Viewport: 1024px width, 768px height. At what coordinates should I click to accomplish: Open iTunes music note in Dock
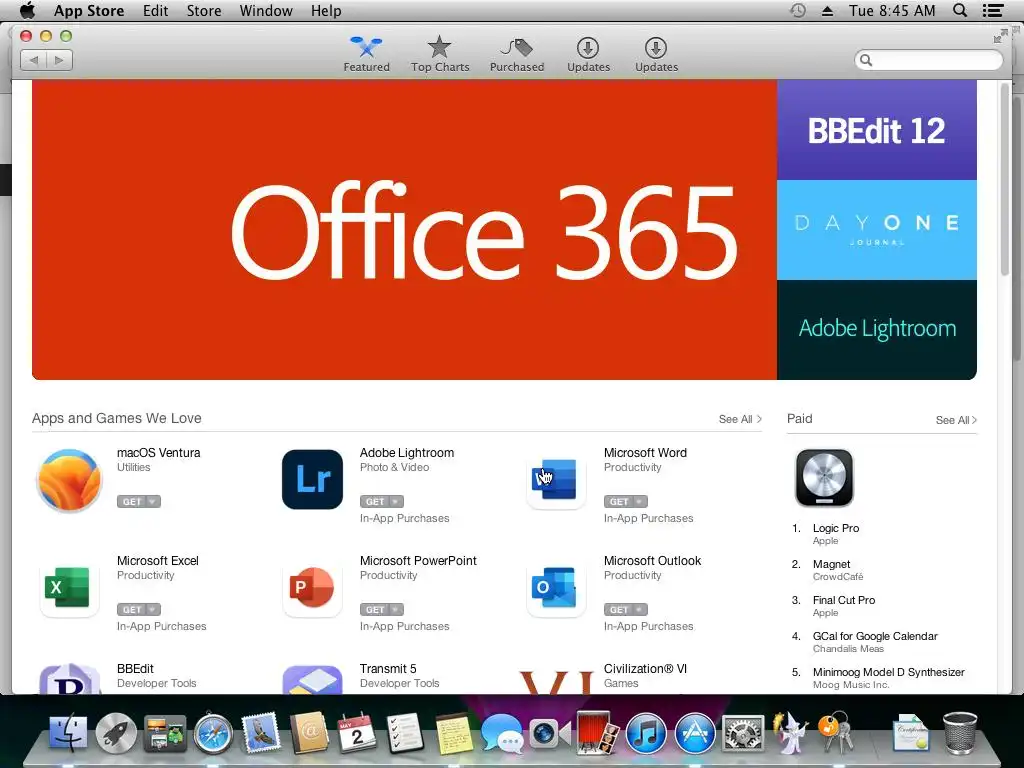click(x=646, y=734)
